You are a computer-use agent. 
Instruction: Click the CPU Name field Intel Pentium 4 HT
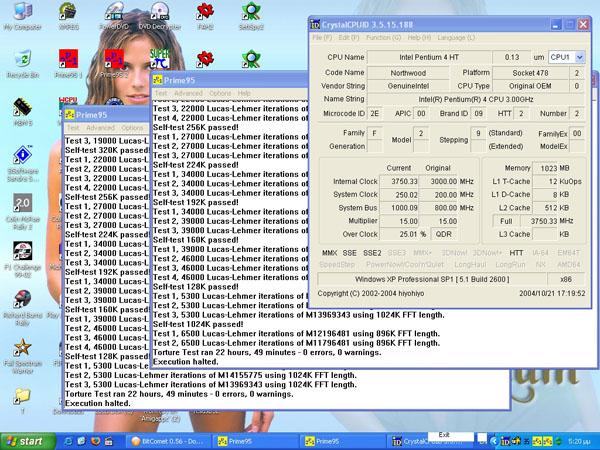click(x=429, y=57)
